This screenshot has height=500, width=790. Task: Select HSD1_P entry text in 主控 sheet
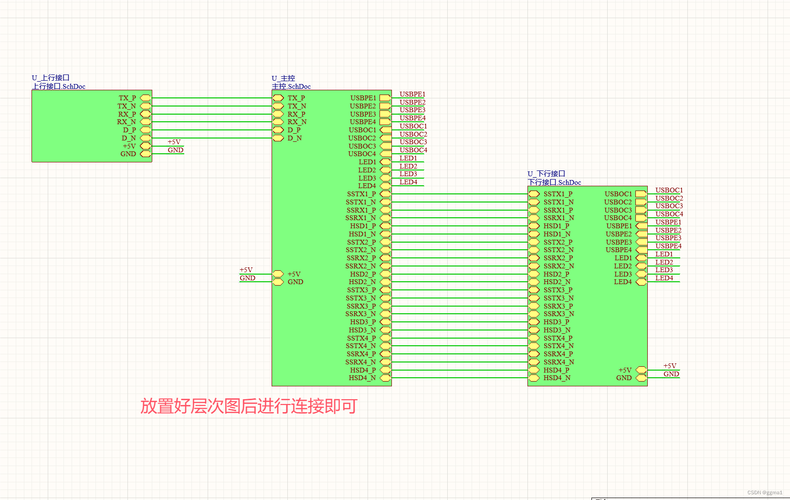click(x=363, y=226)
